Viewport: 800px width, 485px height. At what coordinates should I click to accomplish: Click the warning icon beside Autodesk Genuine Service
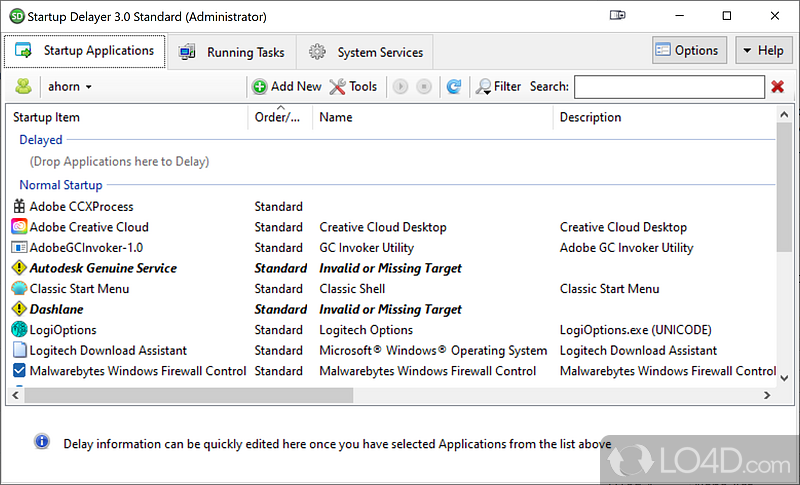19,268
